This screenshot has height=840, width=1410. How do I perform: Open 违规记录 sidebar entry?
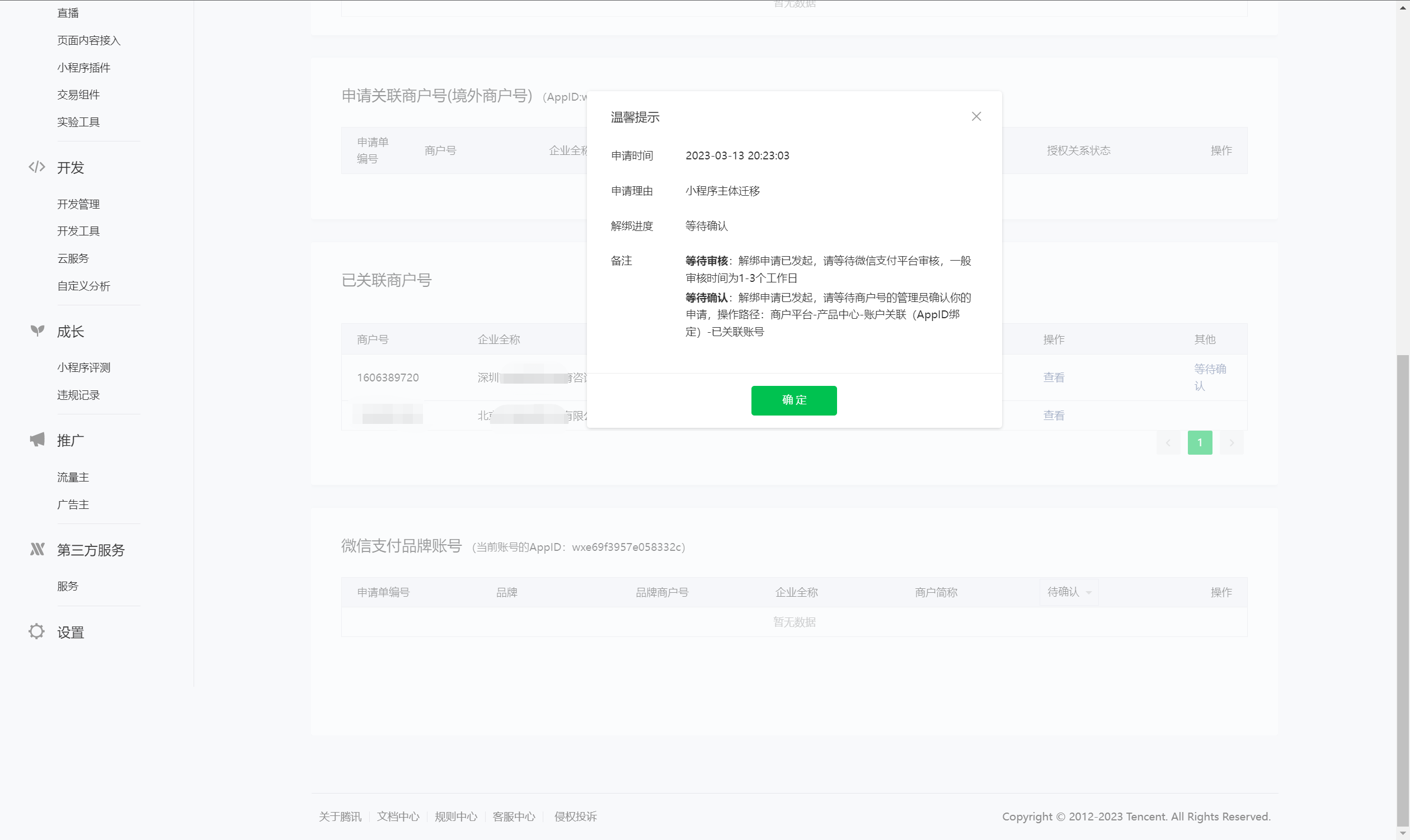(78, 395)
